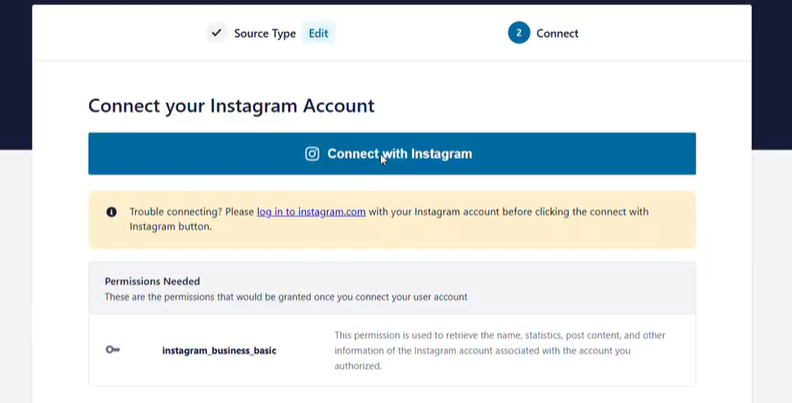
Task: Click the Edit link next to Source Type
Action: (x=318, y=33)
